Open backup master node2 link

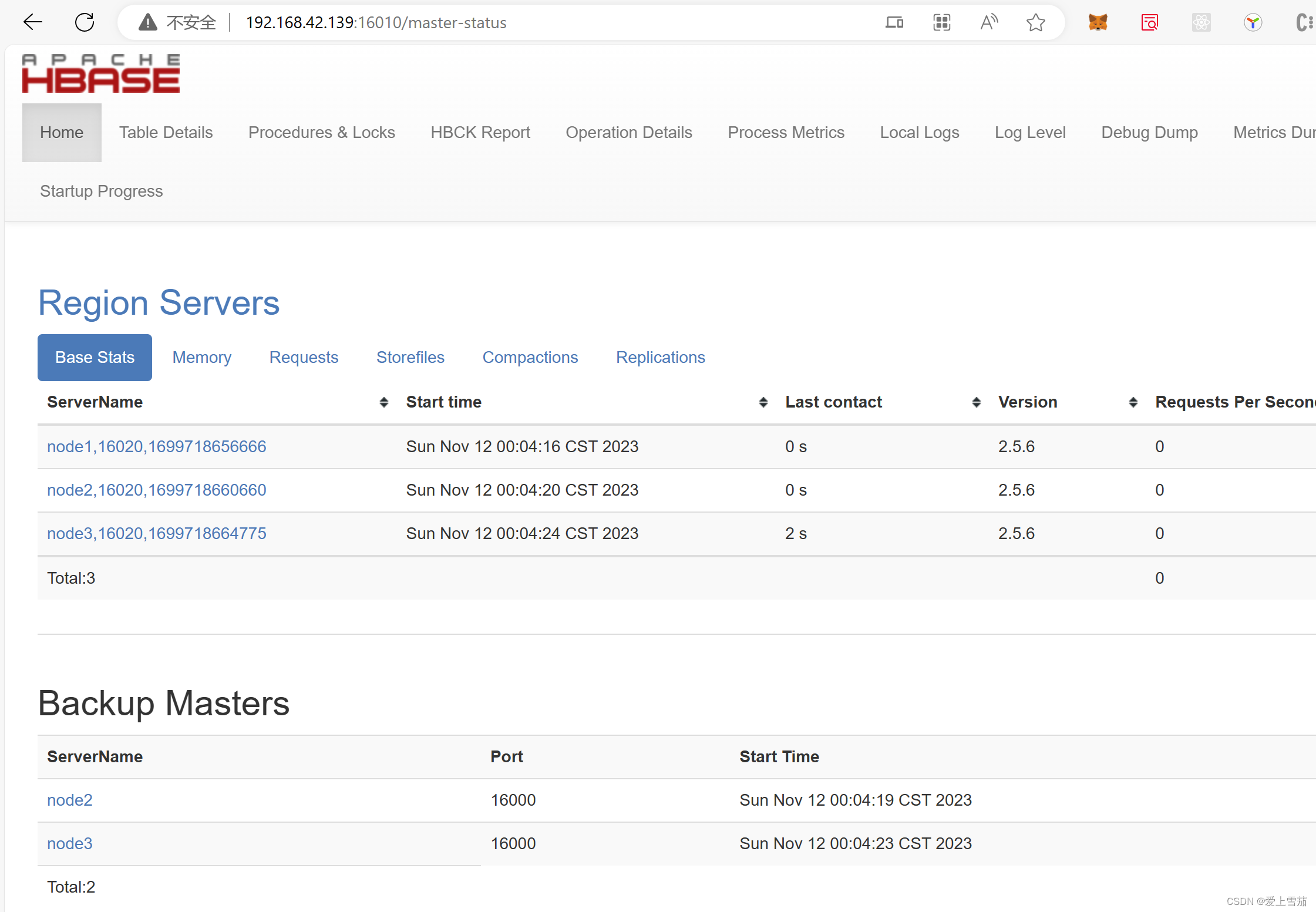click(x=69, y=800)
